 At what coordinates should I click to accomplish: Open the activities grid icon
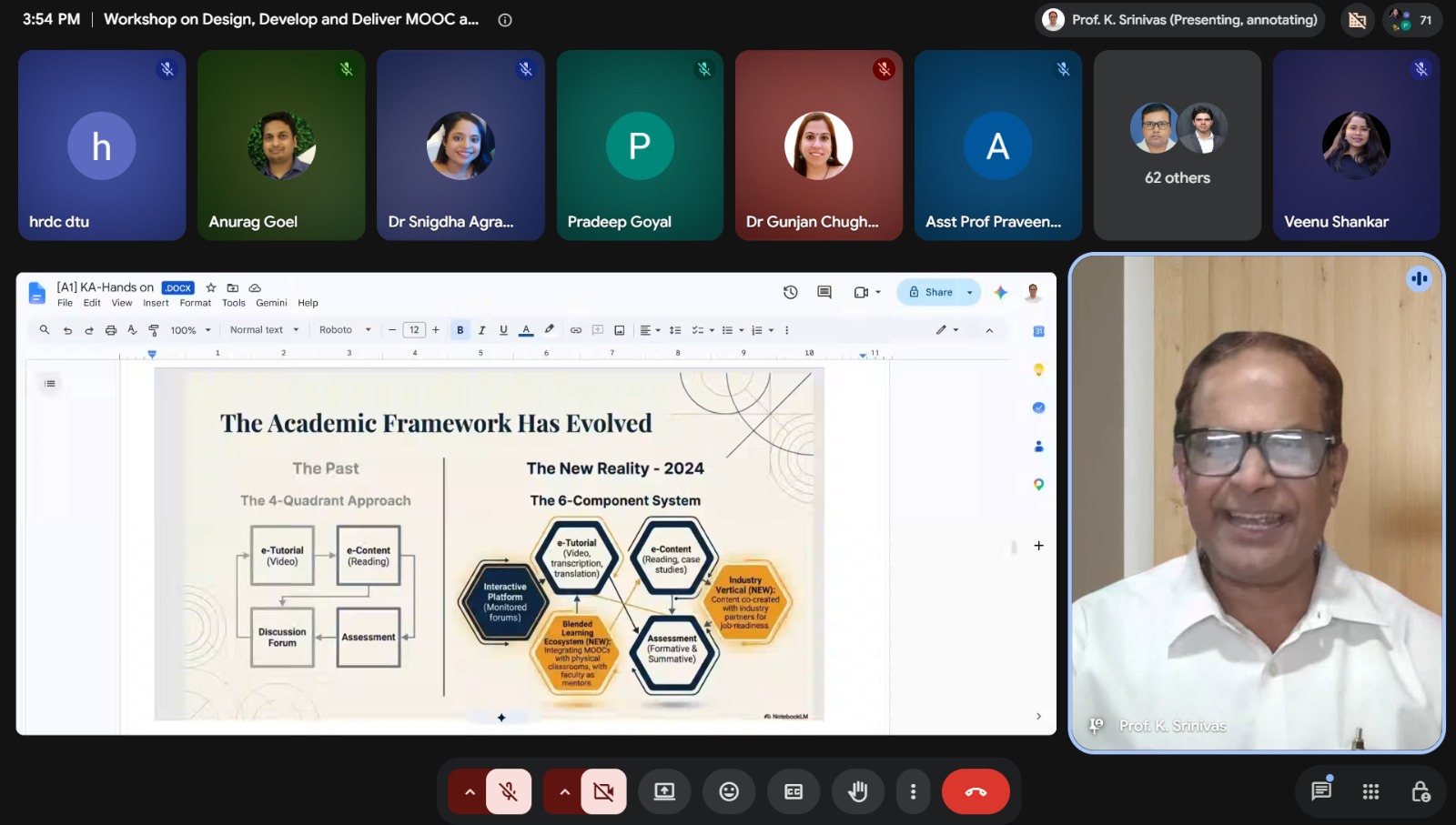[1370, 791]
